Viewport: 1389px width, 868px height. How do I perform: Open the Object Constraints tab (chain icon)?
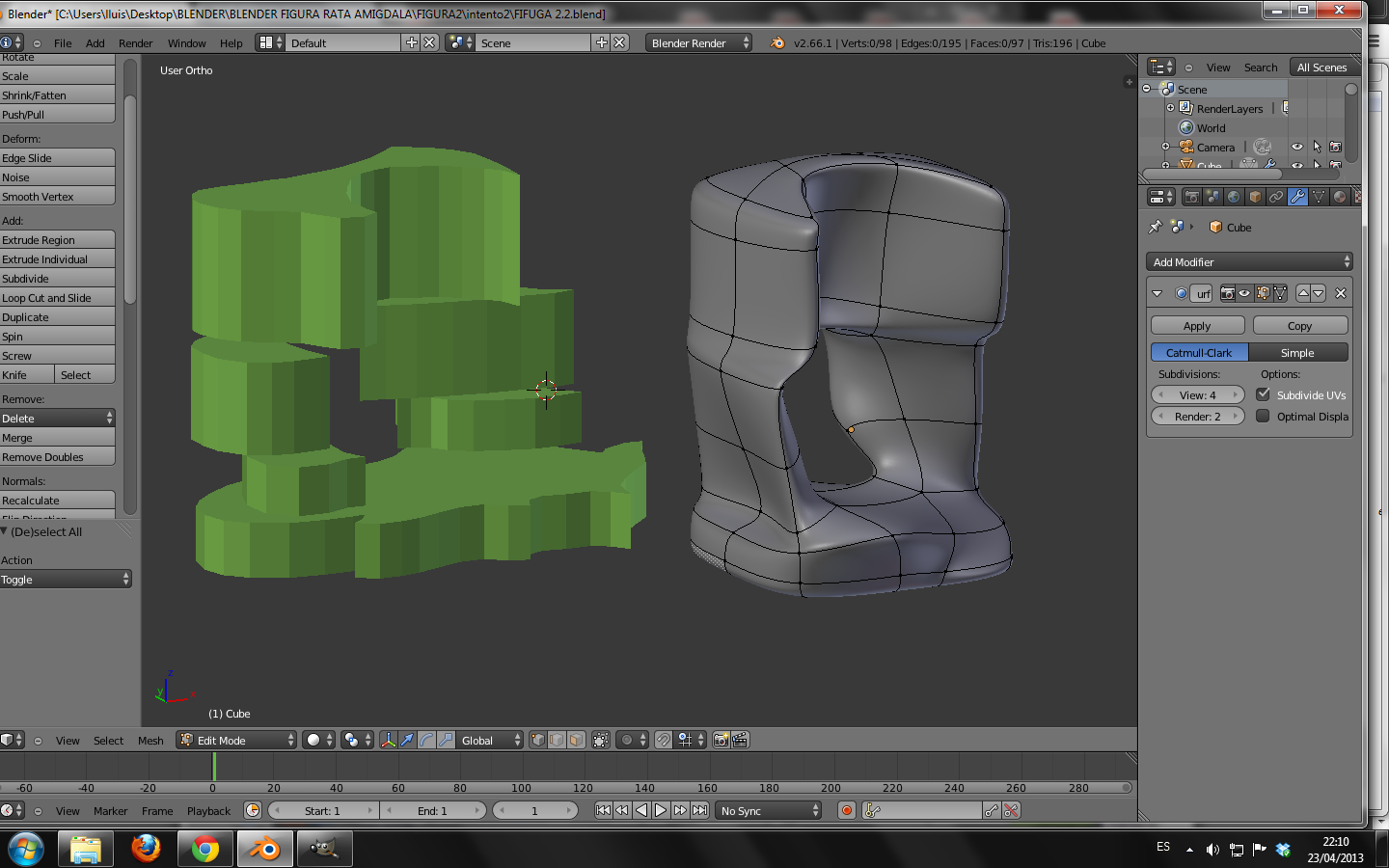click(1276, 197)
